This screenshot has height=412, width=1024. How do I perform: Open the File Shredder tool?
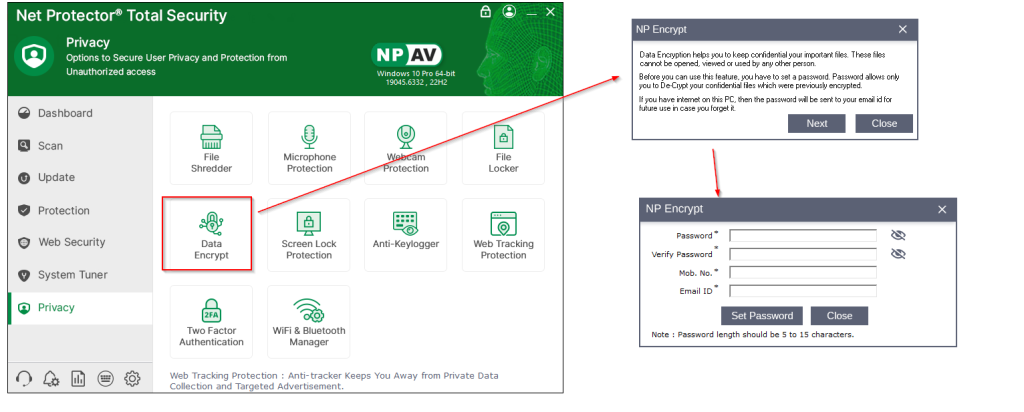[211, 148]
